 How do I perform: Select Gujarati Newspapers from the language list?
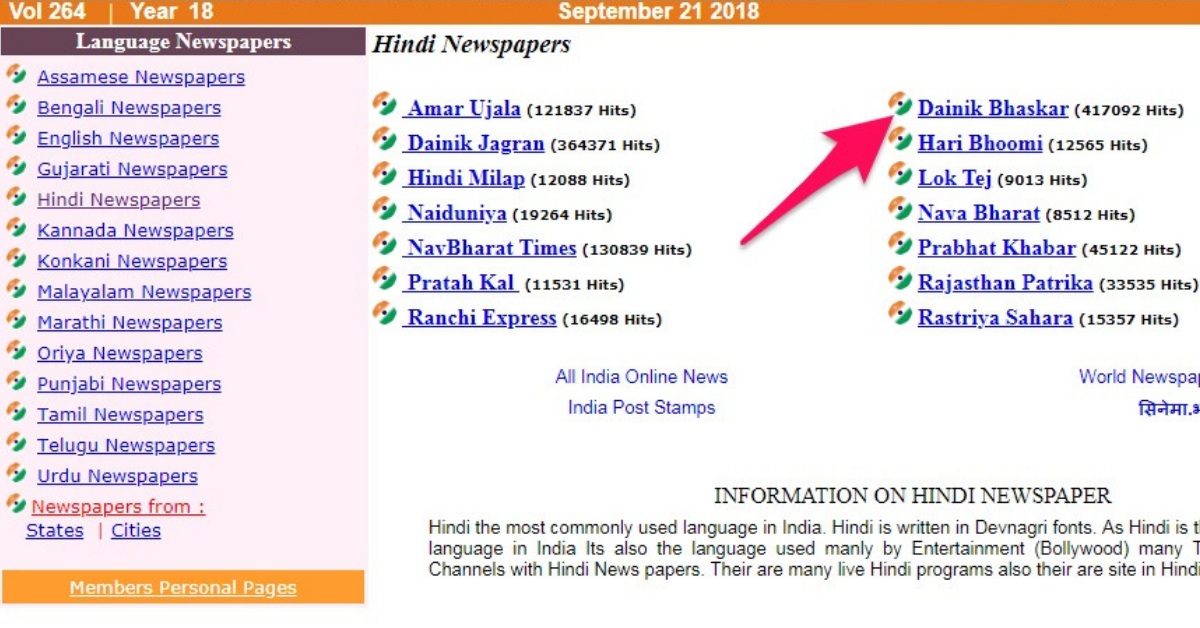pyautogui.click(x=132, y=169)
